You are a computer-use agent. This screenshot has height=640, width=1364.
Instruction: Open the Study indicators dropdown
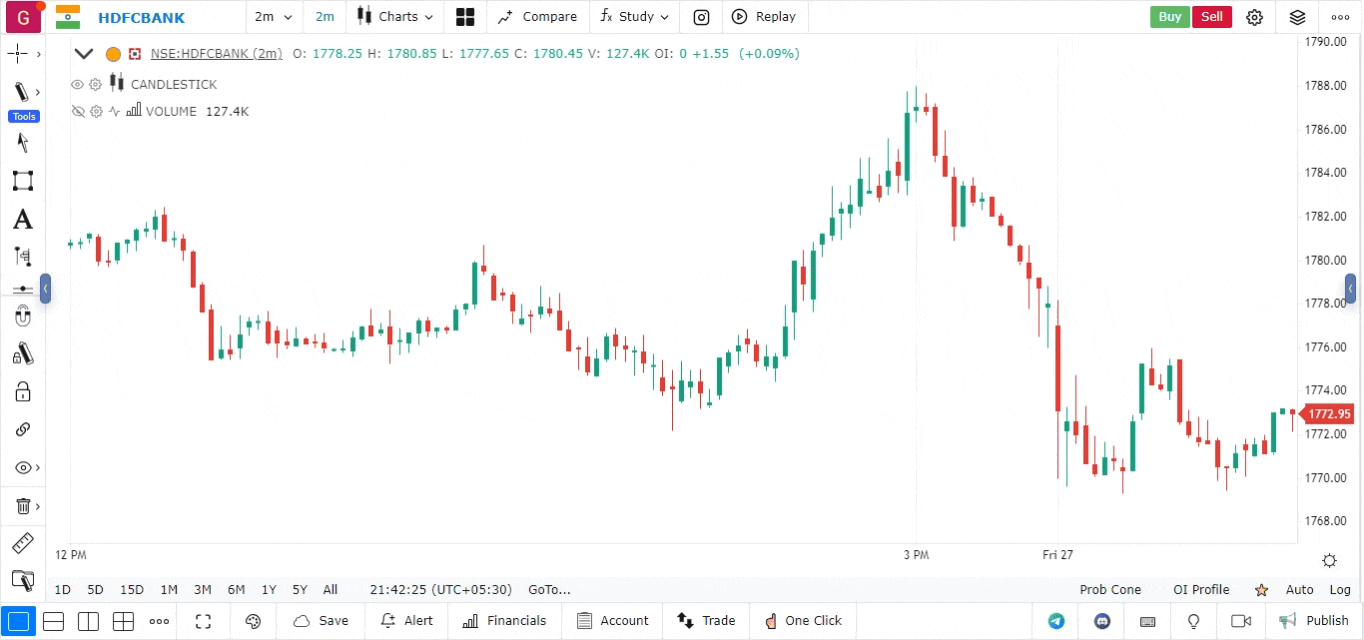(634, 17)
